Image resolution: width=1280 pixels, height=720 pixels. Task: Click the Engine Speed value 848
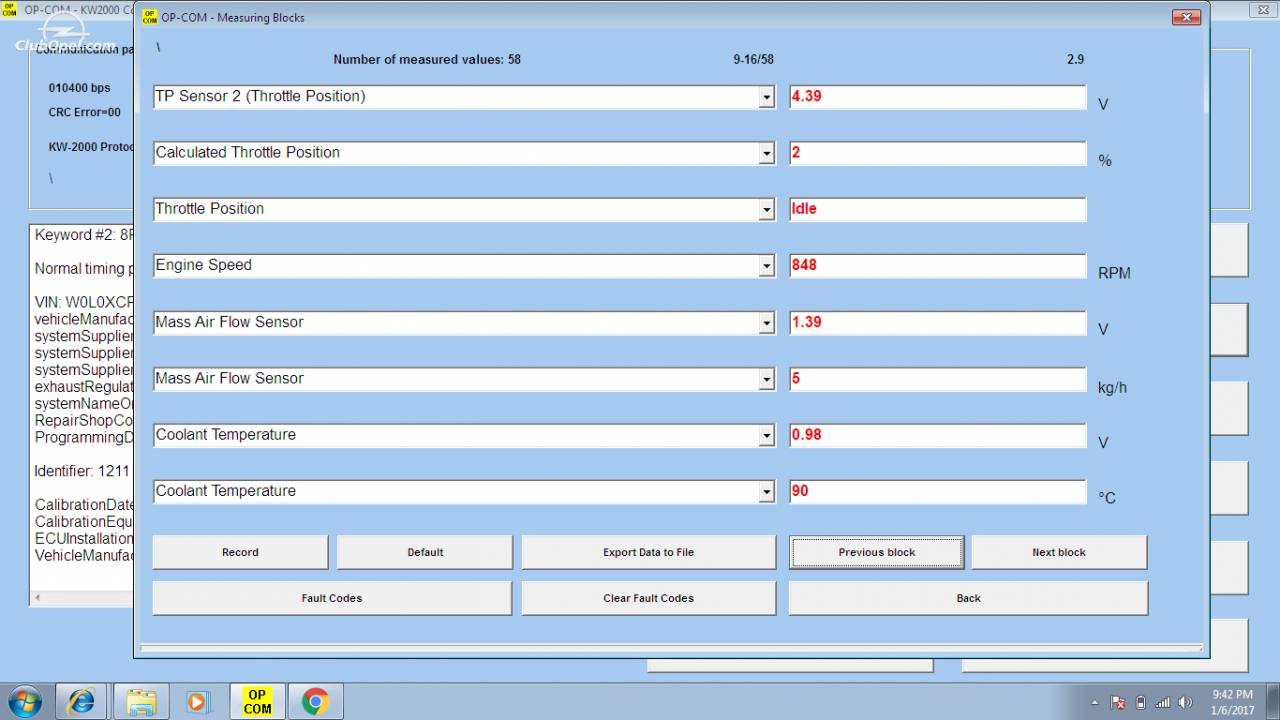[937, 266]
